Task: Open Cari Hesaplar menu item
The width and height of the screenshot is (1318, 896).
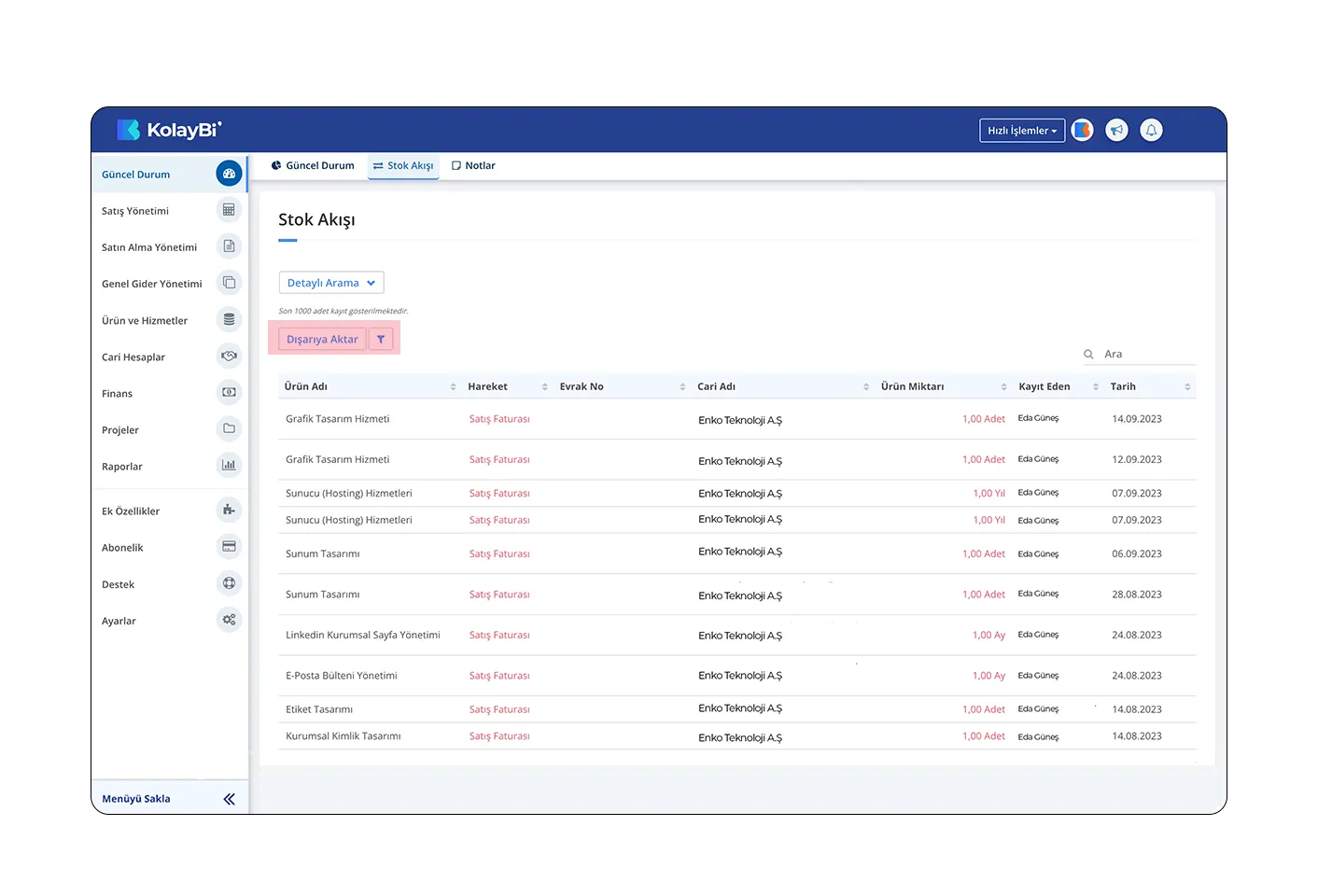Action: (x=133, y=357)
